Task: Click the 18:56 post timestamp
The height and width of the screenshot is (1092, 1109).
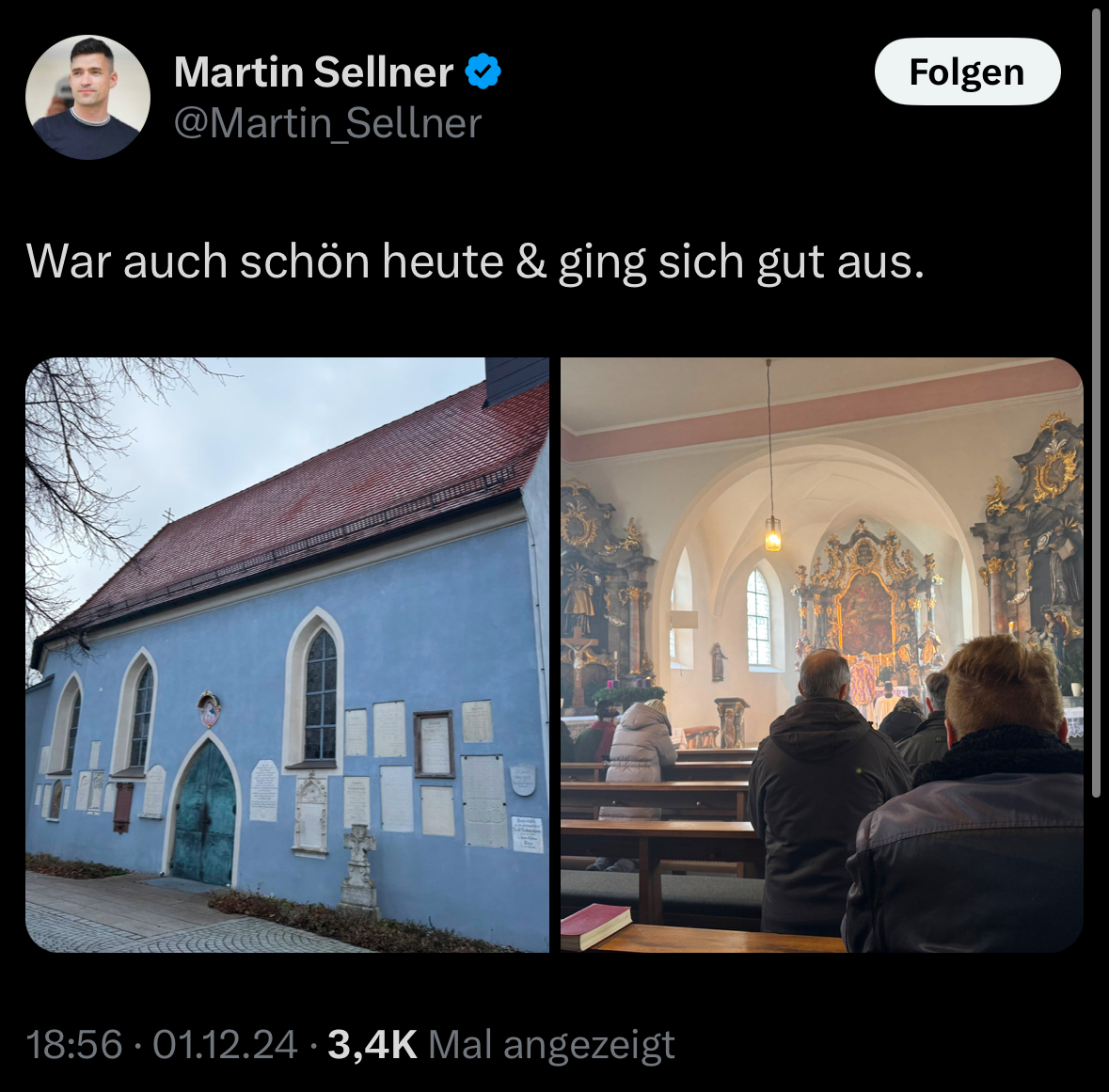Action: coord(74,1045)
